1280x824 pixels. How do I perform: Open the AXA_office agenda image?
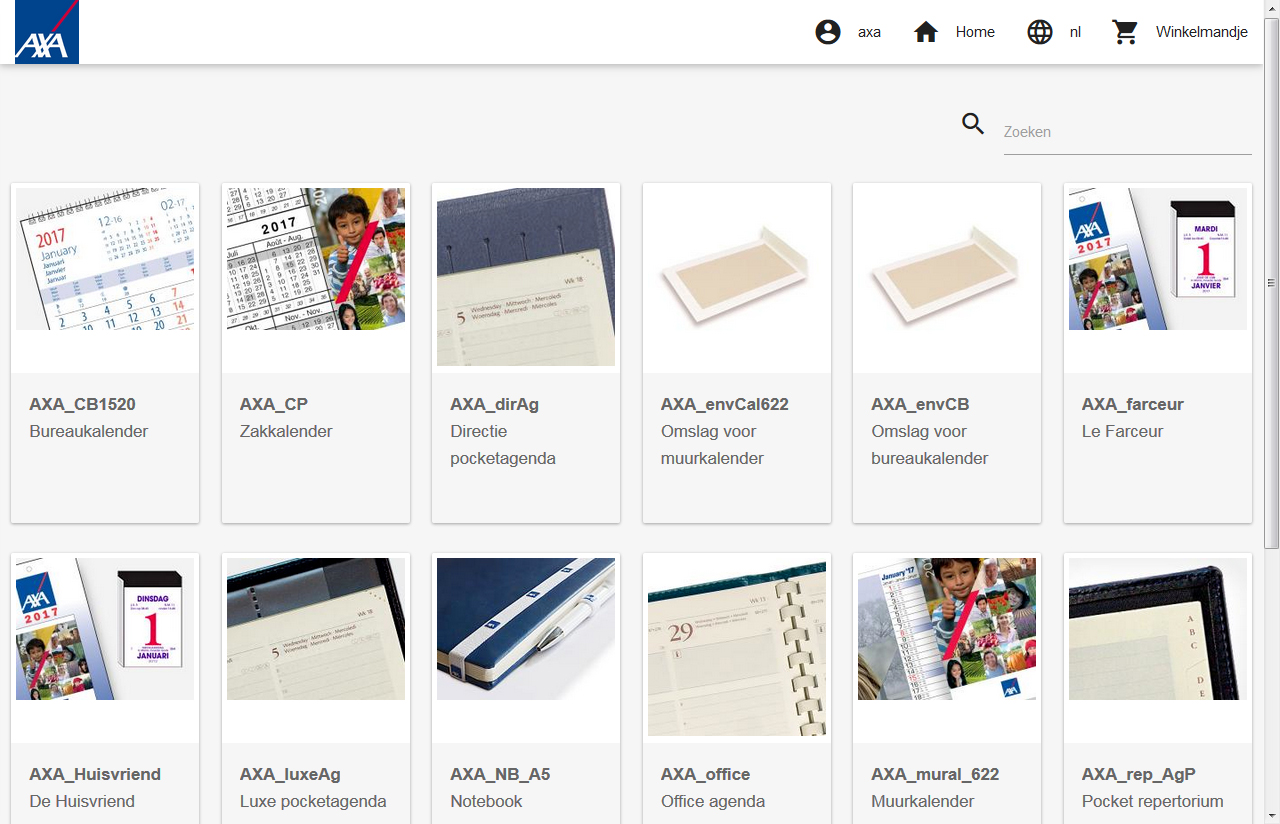coord(737,647)
